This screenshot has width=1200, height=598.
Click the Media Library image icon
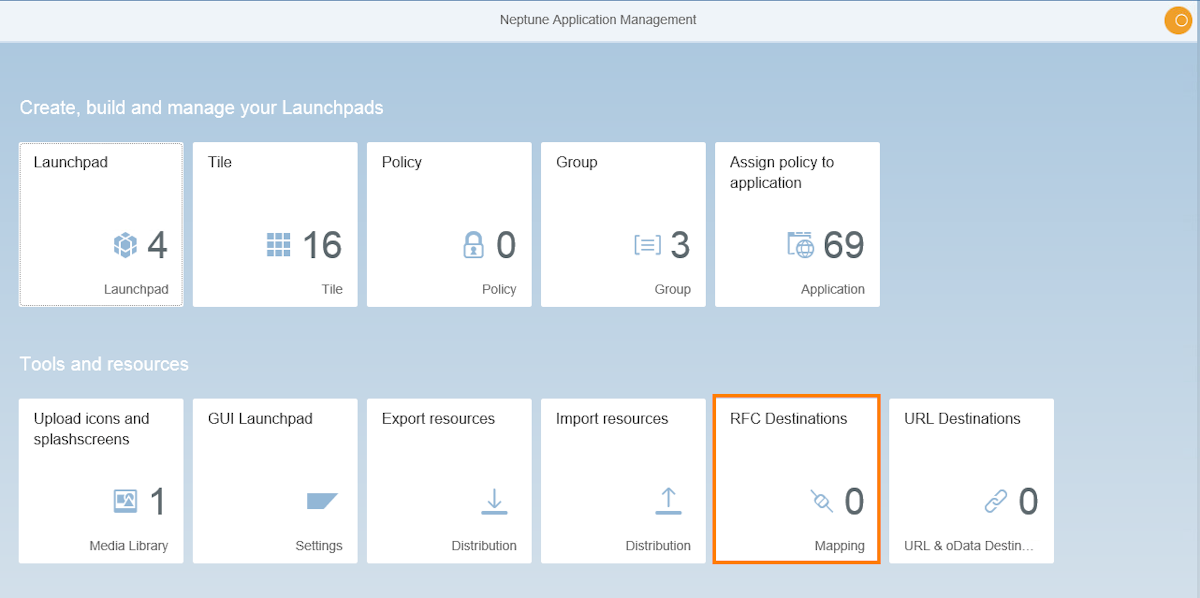pos(124,500)
